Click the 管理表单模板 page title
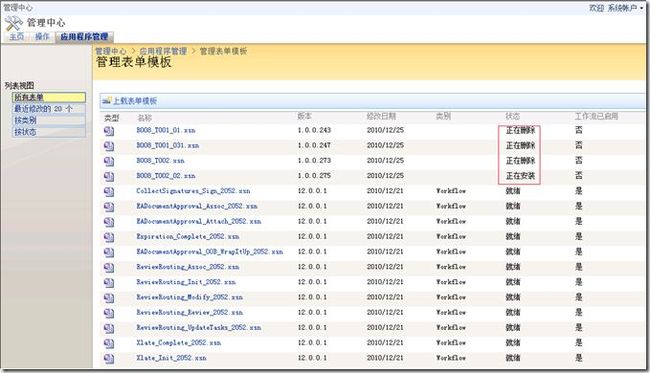The width and height of the screenshot is (650, 373). click(134, 63)
